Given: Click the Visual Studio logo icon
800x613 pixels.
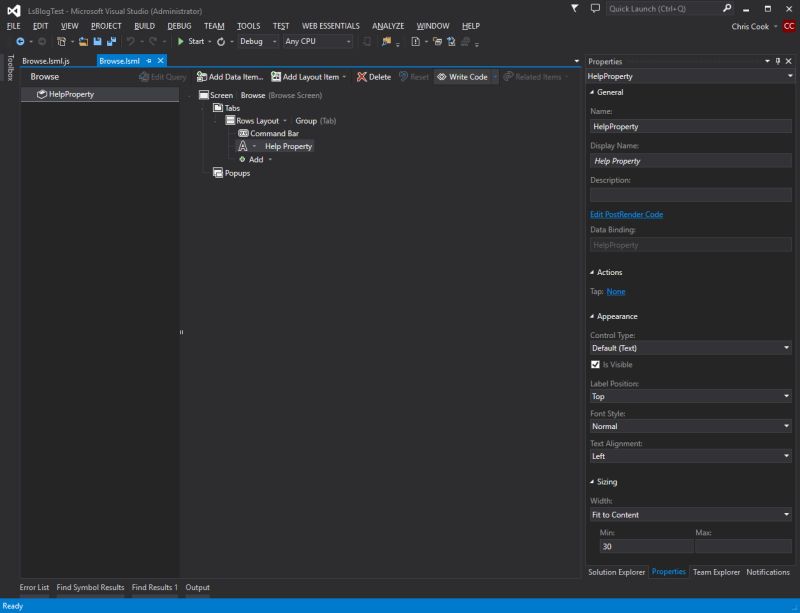Looking at the screenshot, I should pyautogui.click(x=14, y=10).
